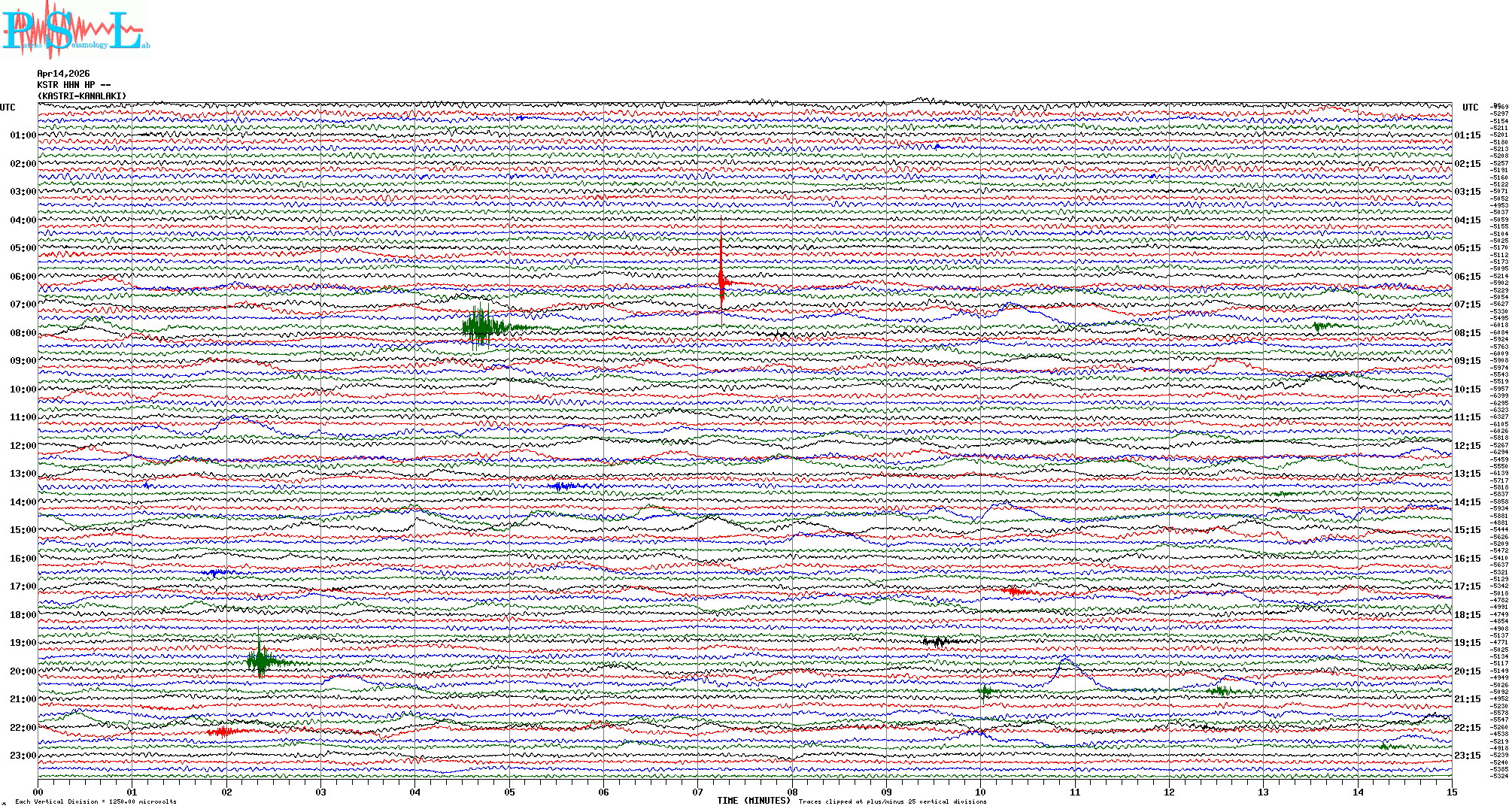Click the TIME (MINUTES) axis title
1512x812 pixels.
point(753,801)
